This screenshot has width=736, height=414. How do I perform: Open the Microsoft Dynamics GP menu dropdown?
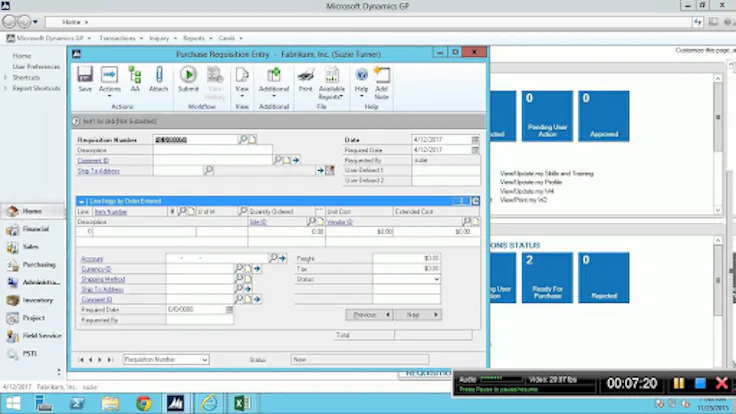point(49,38)
